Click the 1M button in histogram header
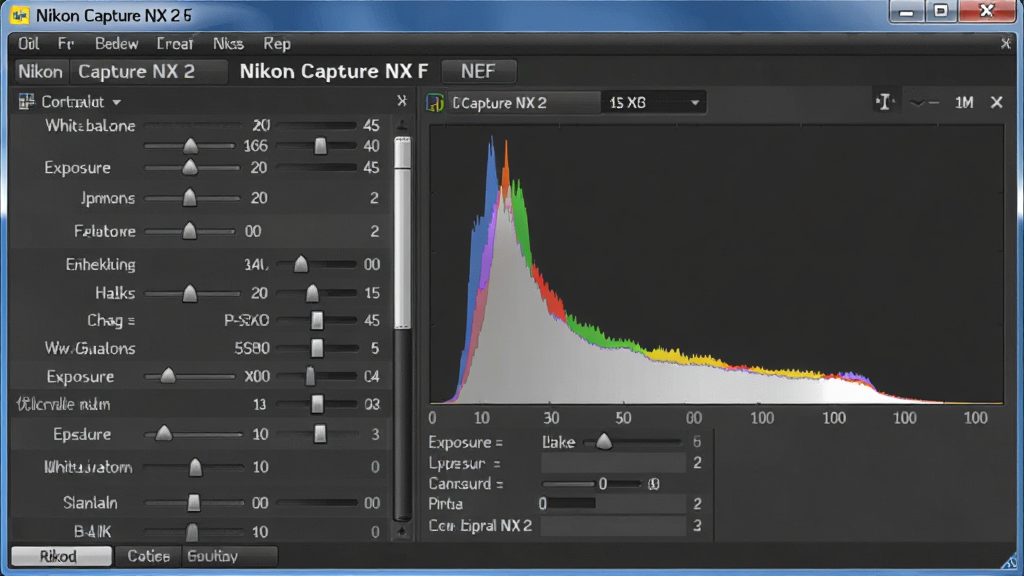The width and height of the screenshot is (1024, 576). (x=964, y=103)
